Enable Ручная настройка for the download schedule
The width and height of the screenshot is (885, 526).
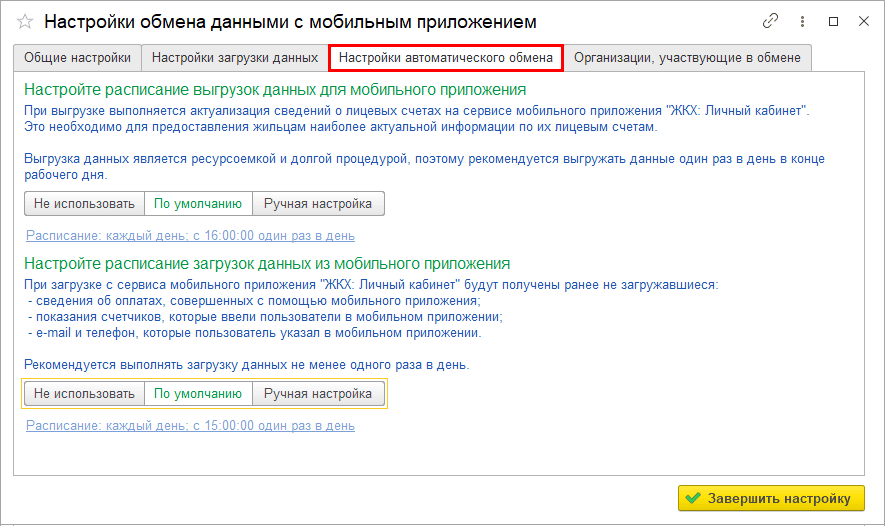317,393
